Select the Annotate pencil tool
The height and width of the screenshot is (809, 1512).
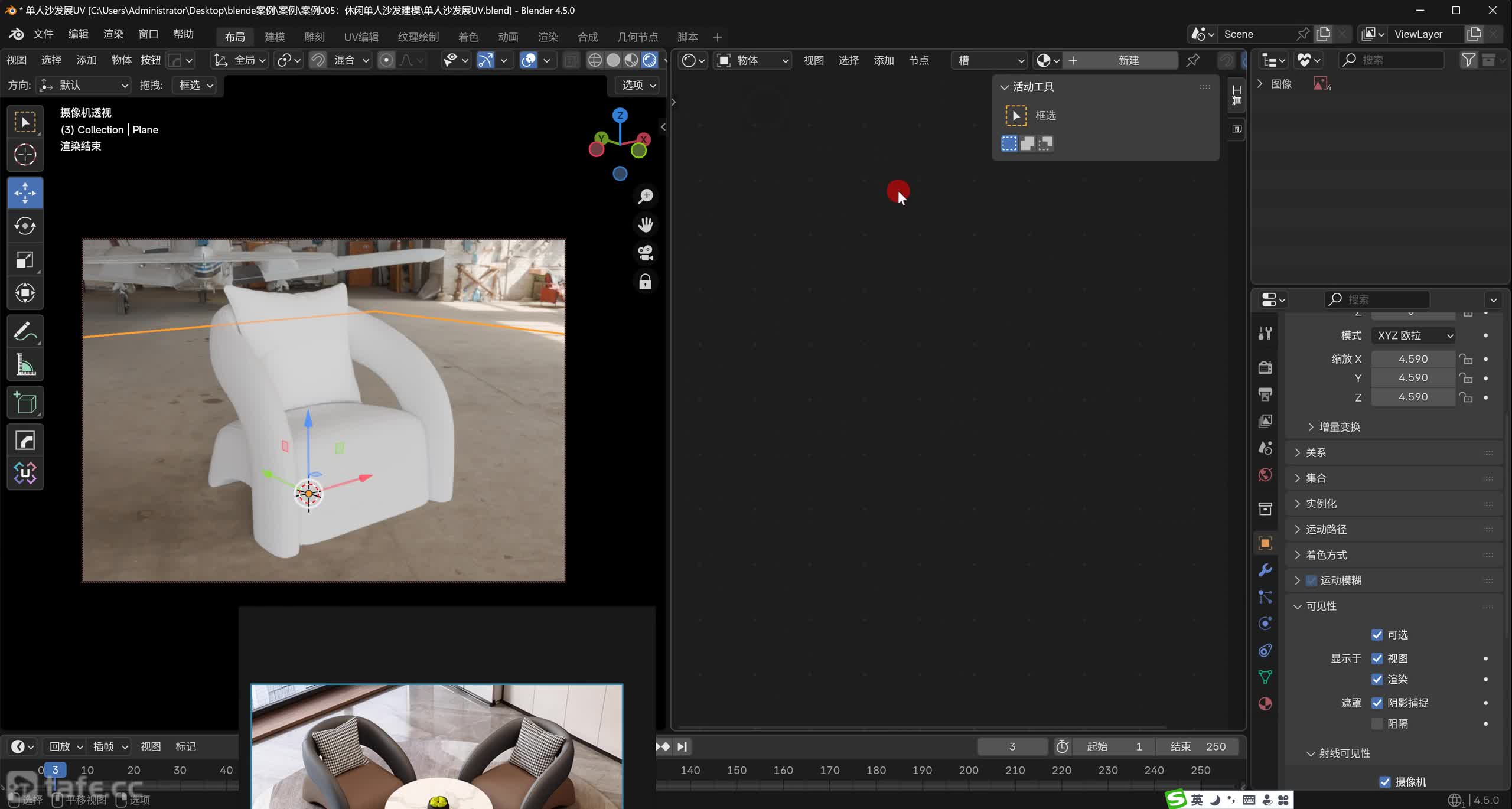[25, 331]
